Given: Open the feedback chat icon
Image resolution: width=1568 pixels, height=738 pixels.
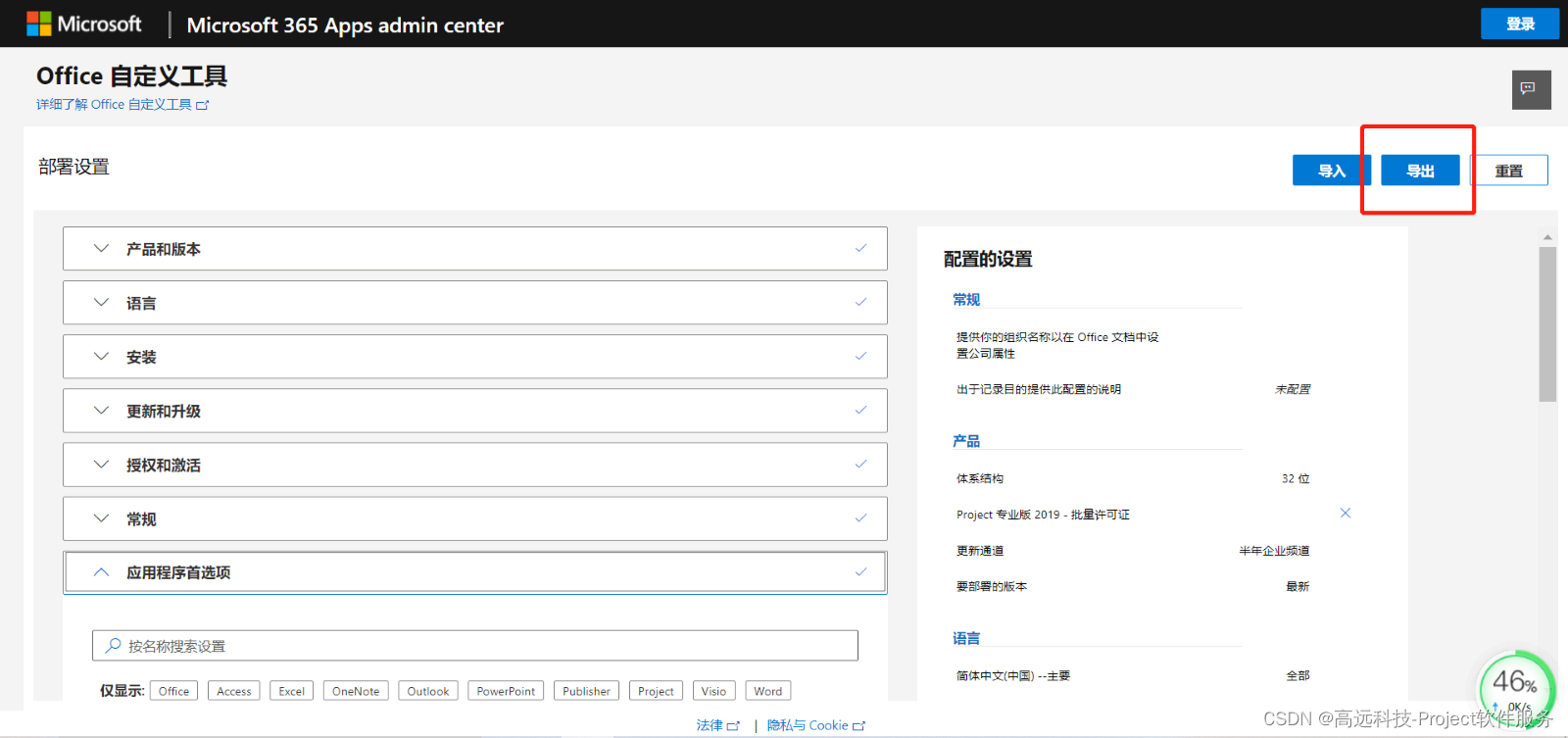Looking at the screenshot, I should click(1531, 89).
